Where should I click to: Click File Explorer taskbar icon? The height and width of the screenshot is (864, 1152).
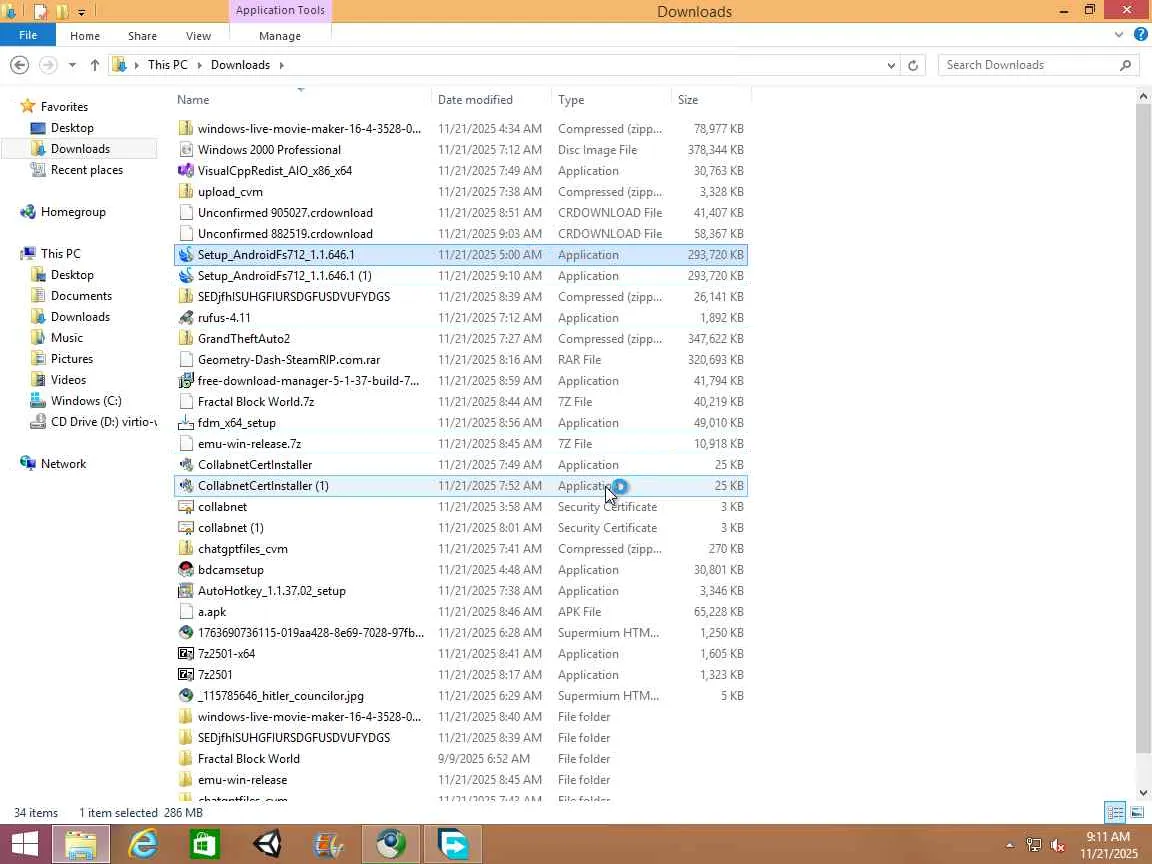(x=81, y=844)
